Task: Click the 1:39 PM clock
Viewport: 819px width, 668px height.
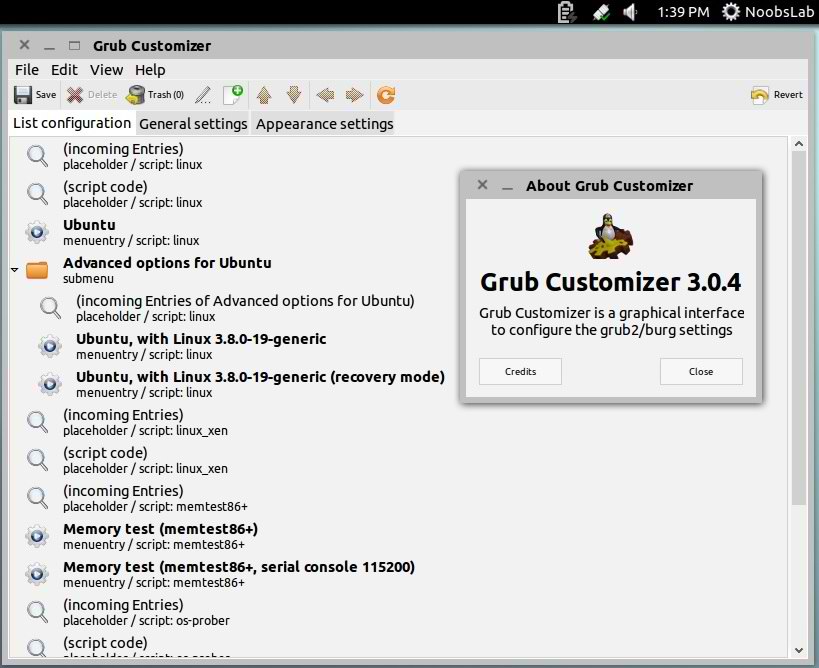Action: tap(683, 12)
